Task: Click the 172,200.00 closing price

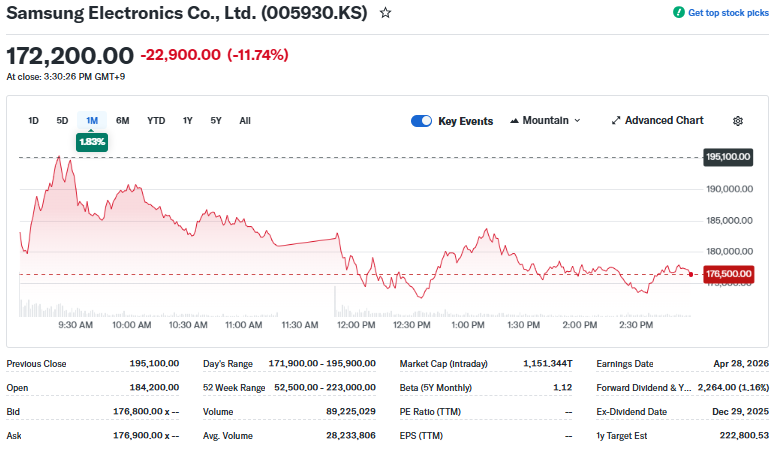Action: point(70,55)
